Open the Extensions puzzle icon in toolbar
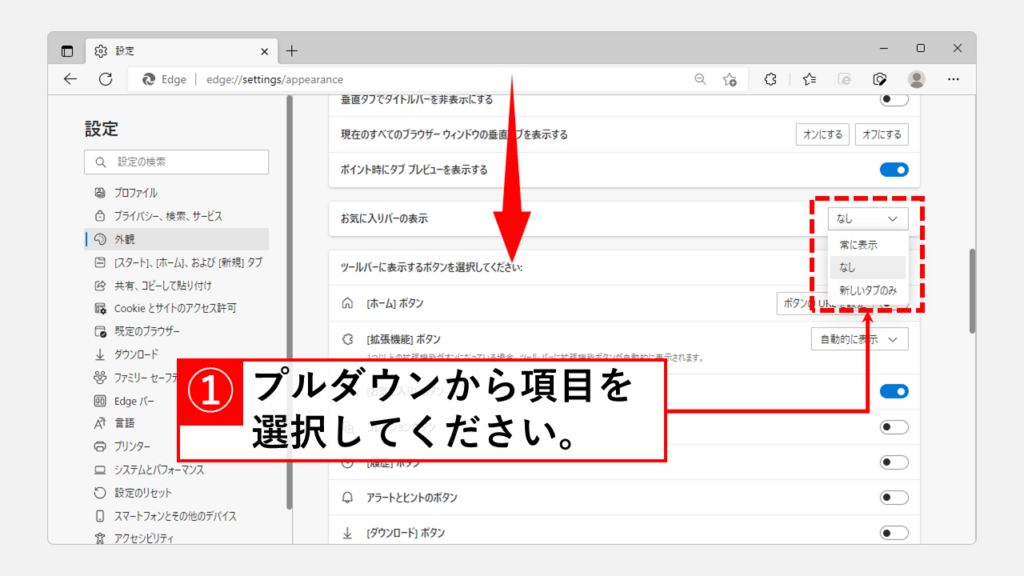The height and width of the screenshot is (576, 1024). pos(771,80)
